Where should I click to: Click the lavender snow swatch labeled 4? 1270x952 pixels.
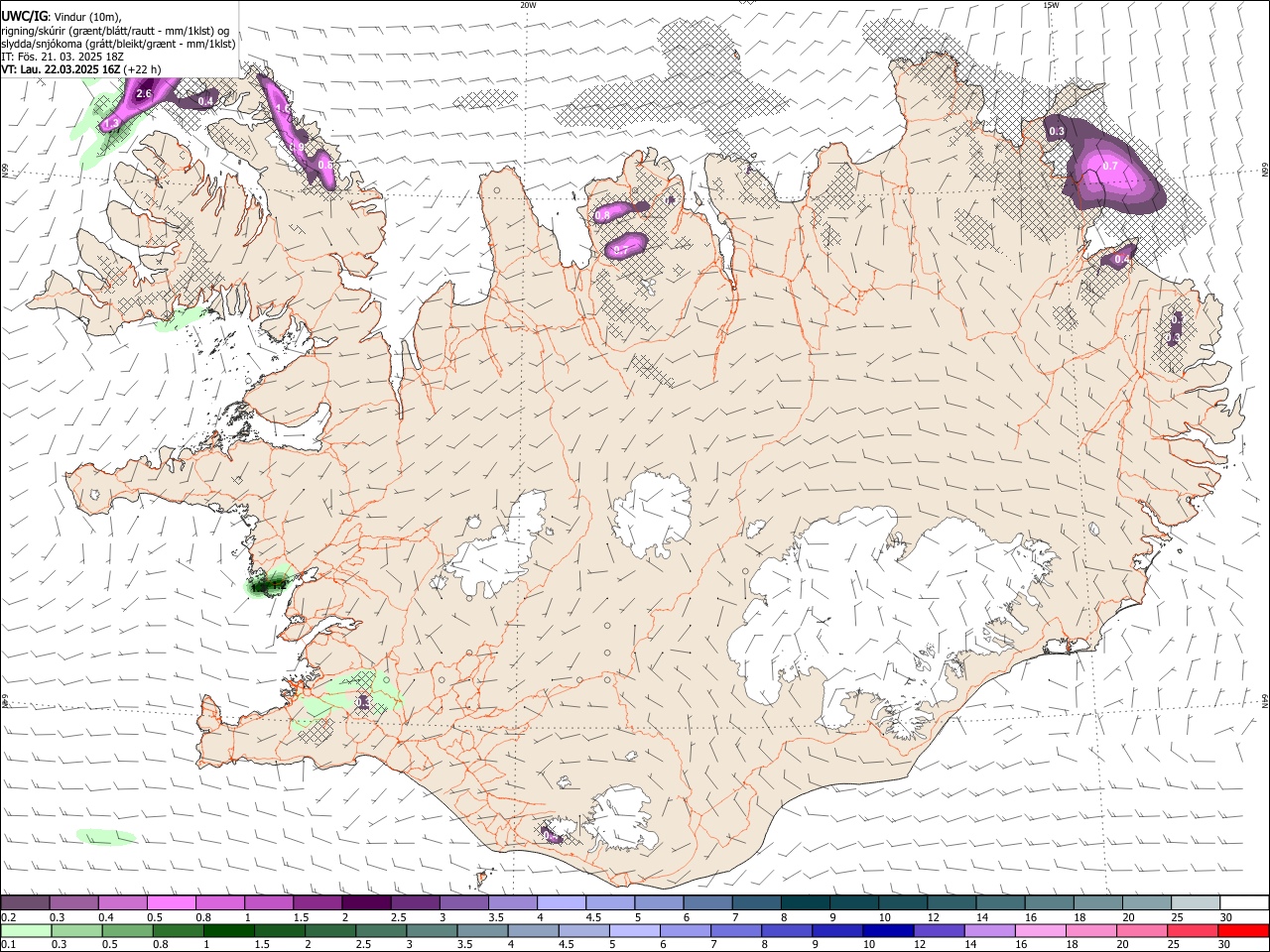point(562,903)
